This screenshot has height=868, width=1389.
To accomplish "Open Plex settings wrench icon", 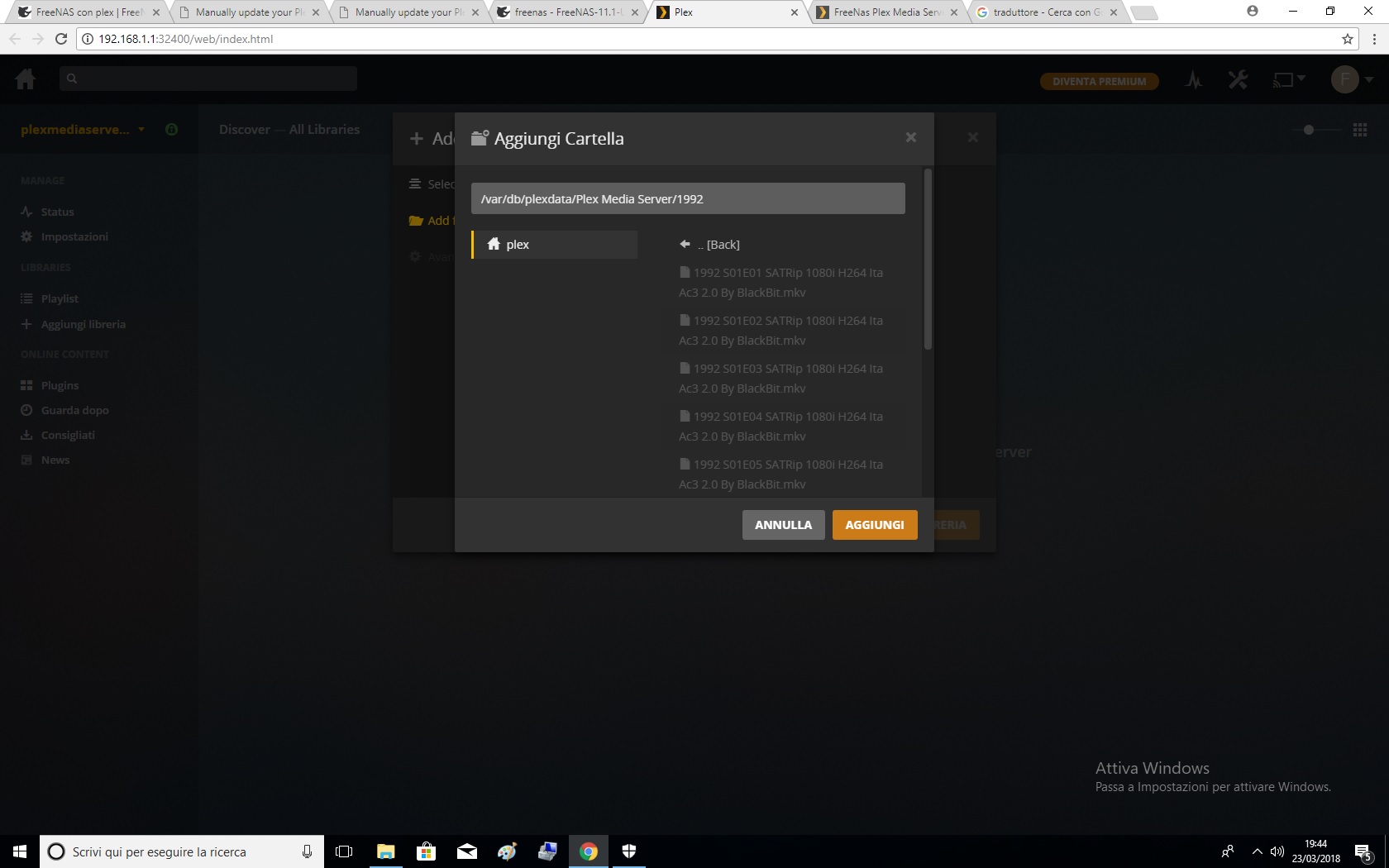I will click(1238, 80).
